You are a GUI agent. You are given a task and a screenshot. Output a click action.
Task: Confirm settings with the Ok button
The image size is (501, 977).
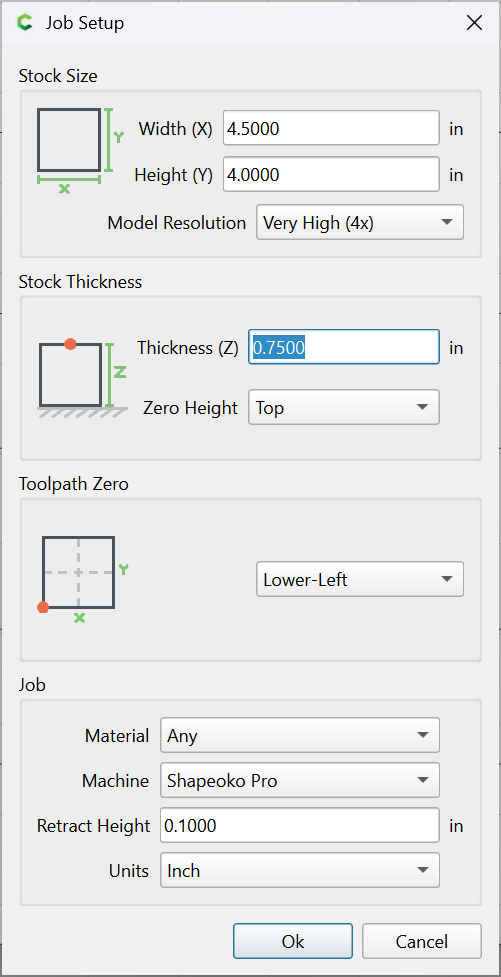point(293,941)
